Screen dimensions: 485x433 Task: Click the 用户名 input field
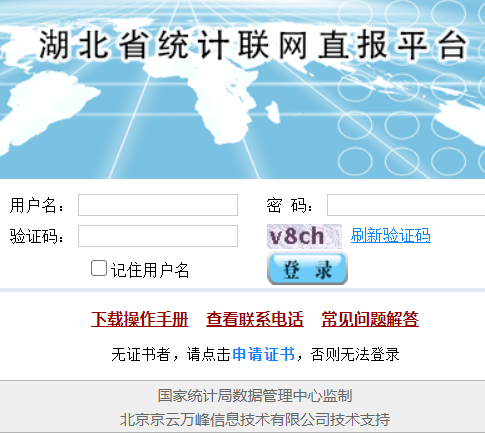(x=158, y=205)
